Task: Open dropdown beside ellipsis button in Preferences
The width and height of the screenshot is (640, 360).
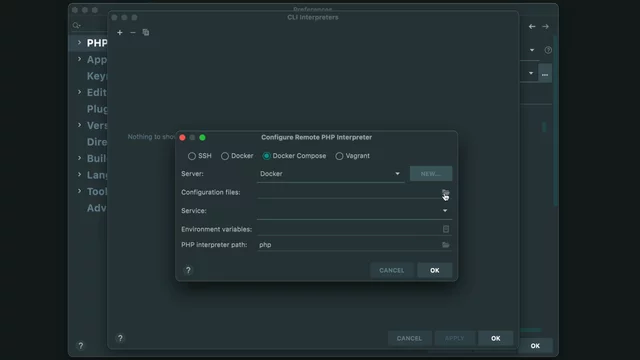Action: point(531,73)
